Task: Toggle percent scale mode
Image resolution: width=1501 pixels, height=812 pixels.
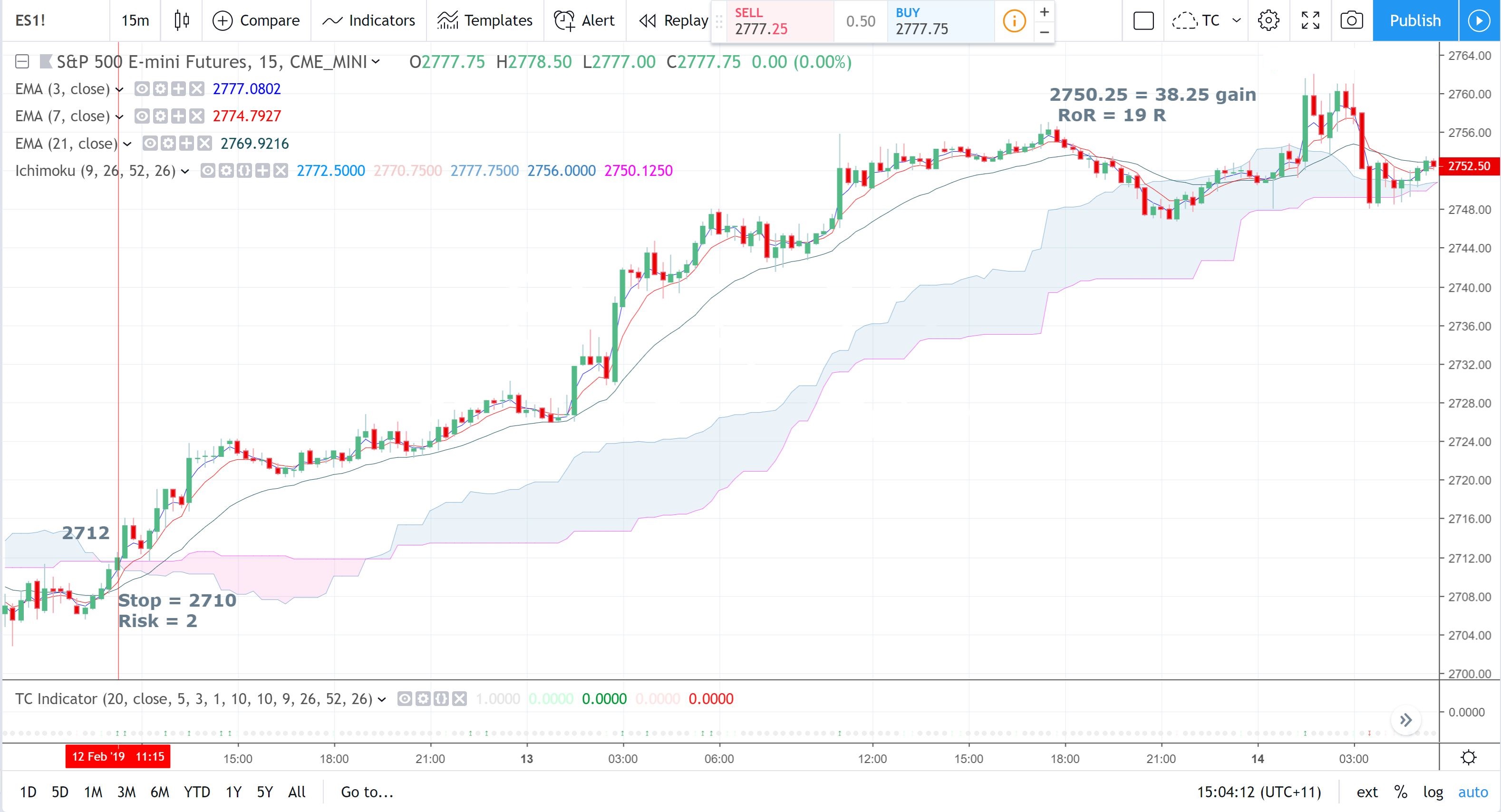Action: coord(1401,792)
